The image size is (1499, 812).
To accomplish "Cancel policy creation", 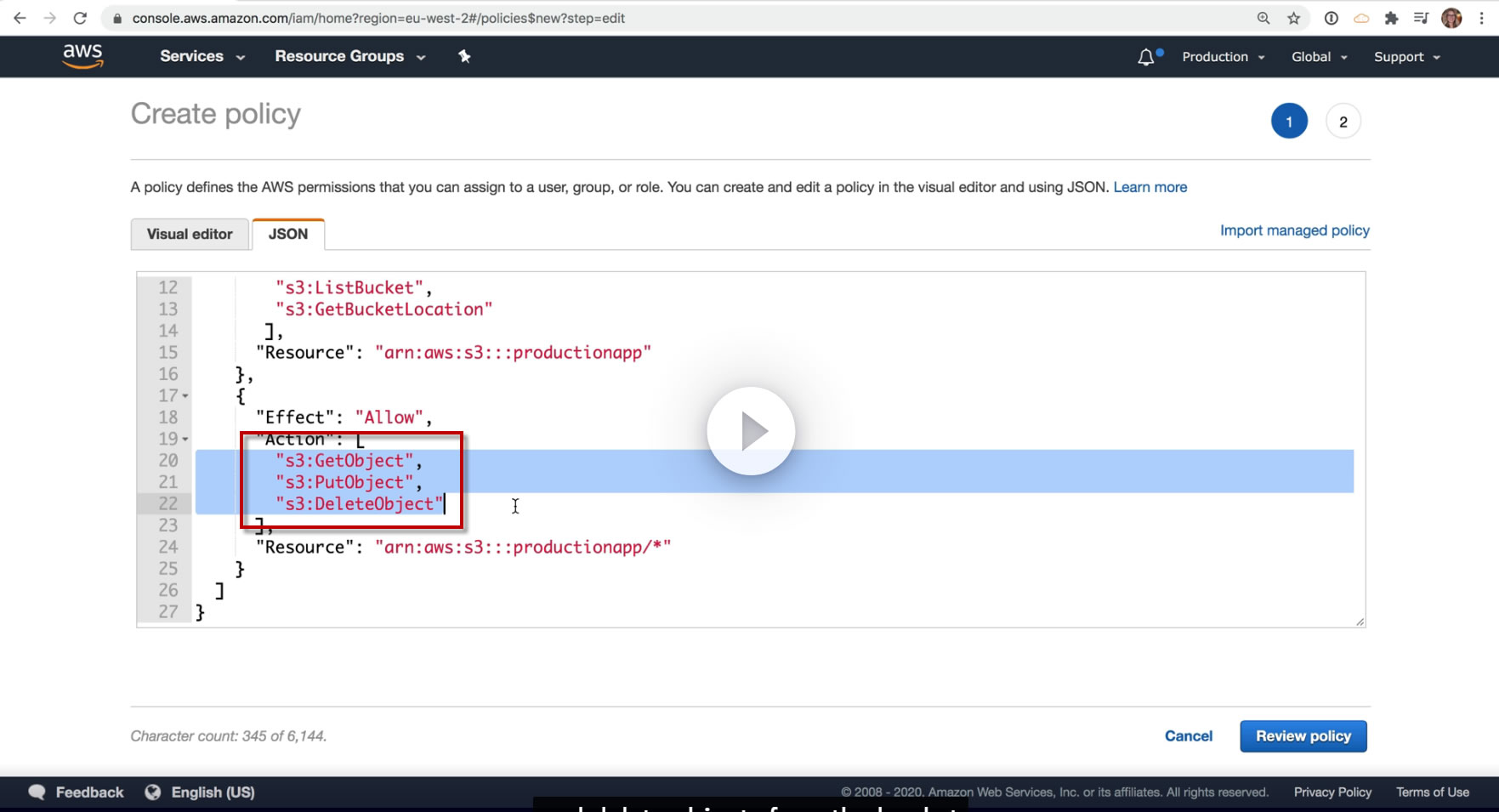I will [x=1189, y=736].
